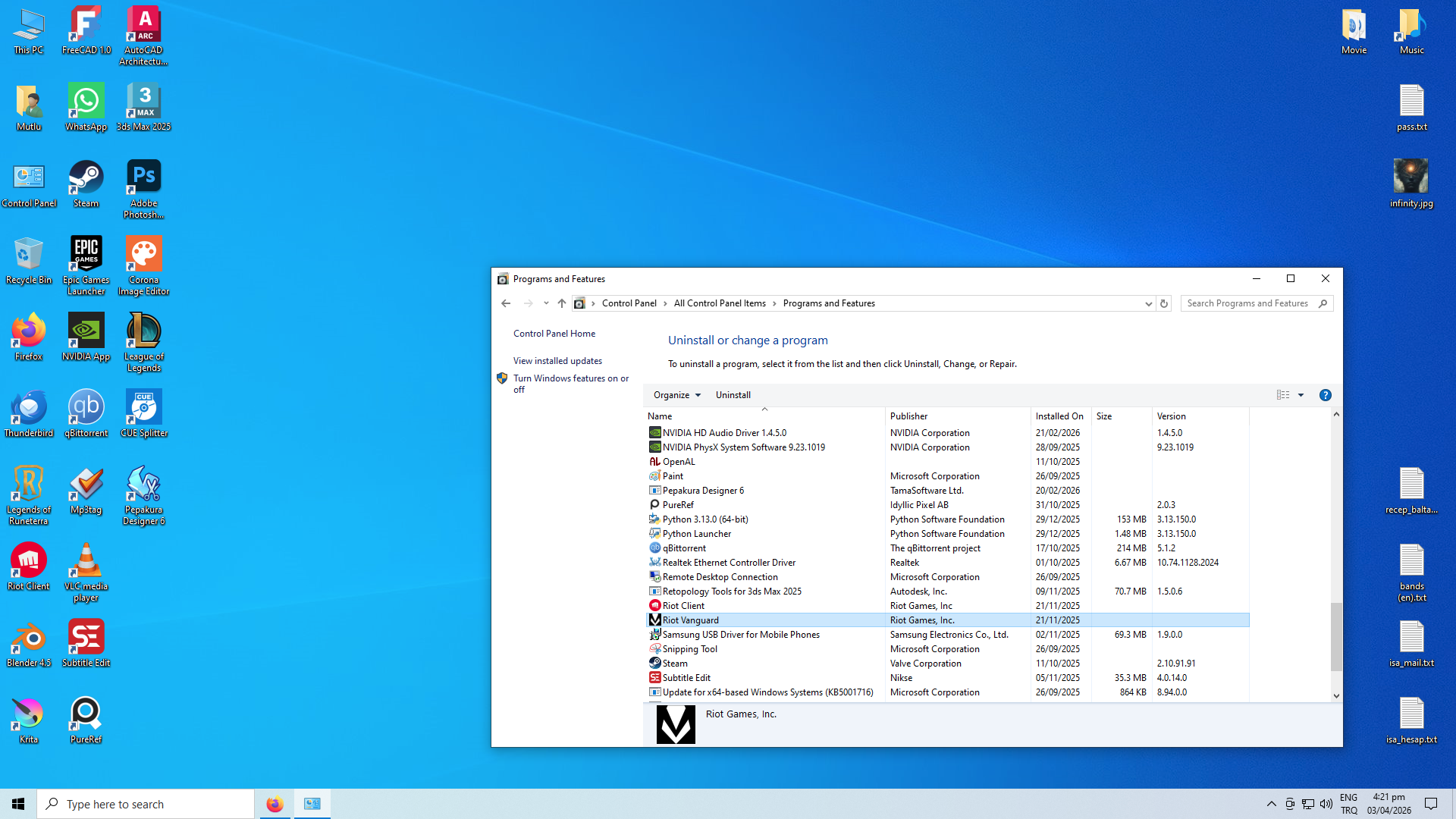Select Corona Image Editor desktop icon

click(x=143, y=266)
